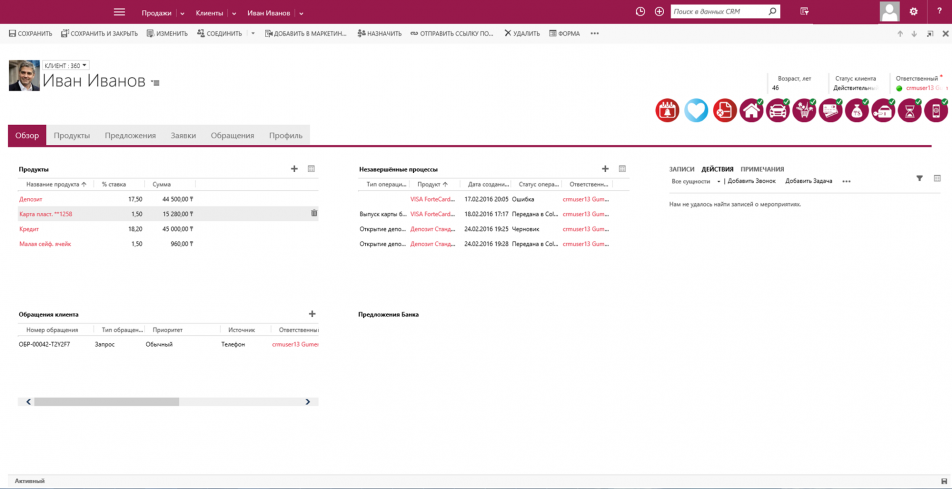Click the CRM search input field
952x489 pixels.
coord(718,12)
